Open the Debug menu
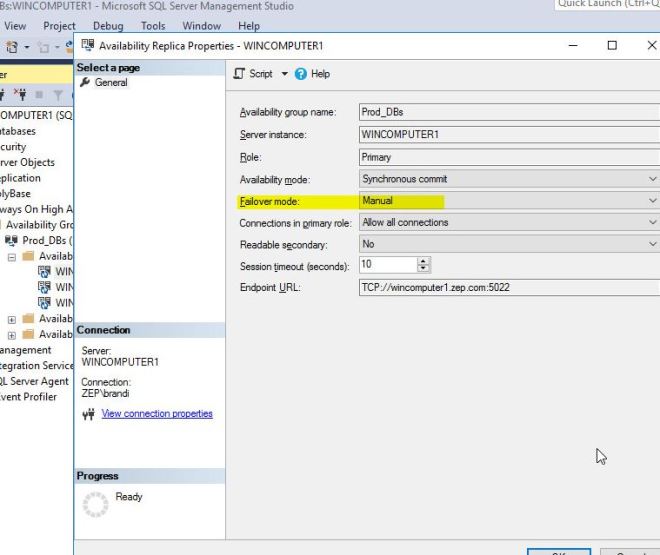 (108, 26)
